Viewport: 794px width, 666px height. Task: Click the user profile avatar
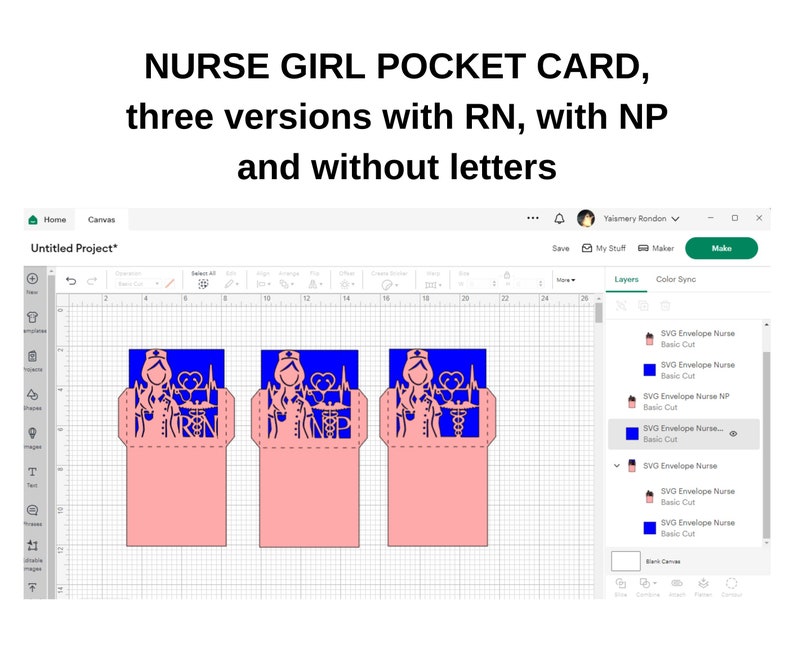[x=586, y=218]
